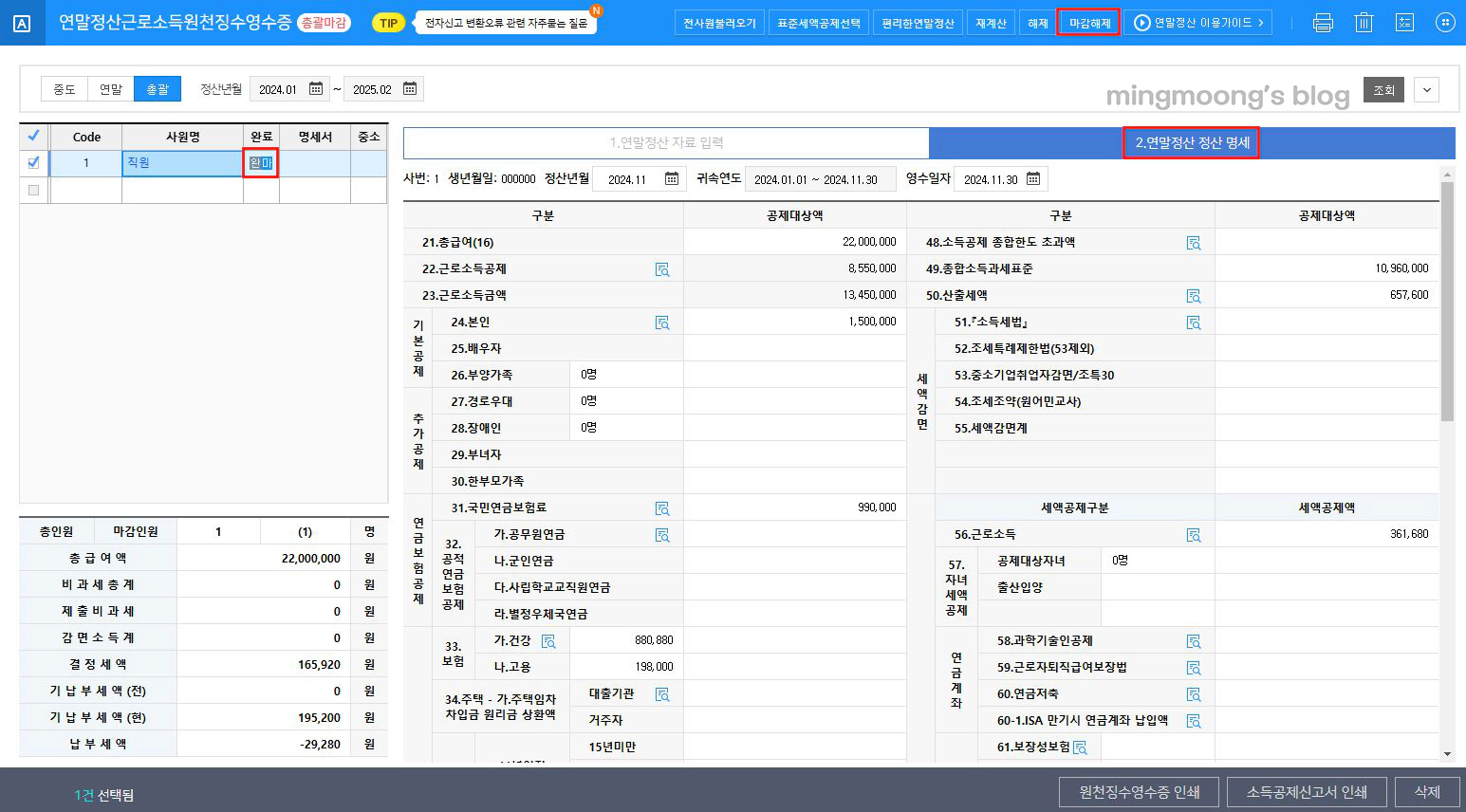This screenshot has width=1466, height=812.
Task: Click the detail icon next to 56.근로소득
Action: (x=1195, y=533)
